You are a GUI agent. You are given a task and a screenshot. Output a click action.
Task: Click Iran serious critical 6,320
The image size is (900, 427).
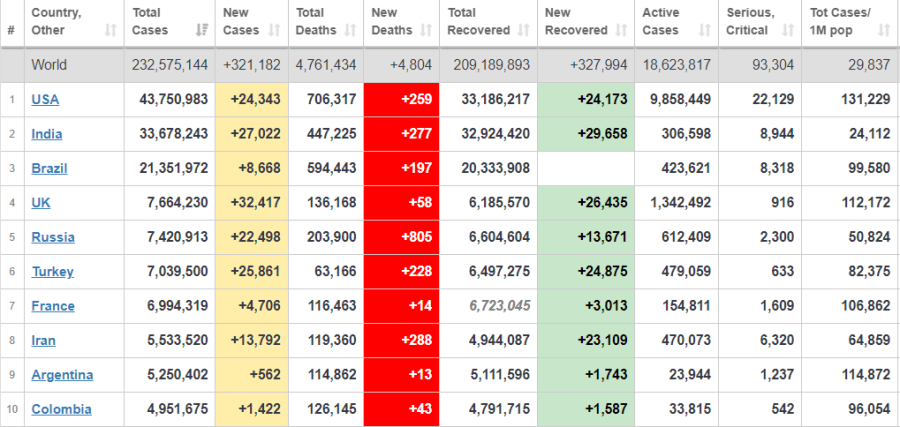pos(775,340)
